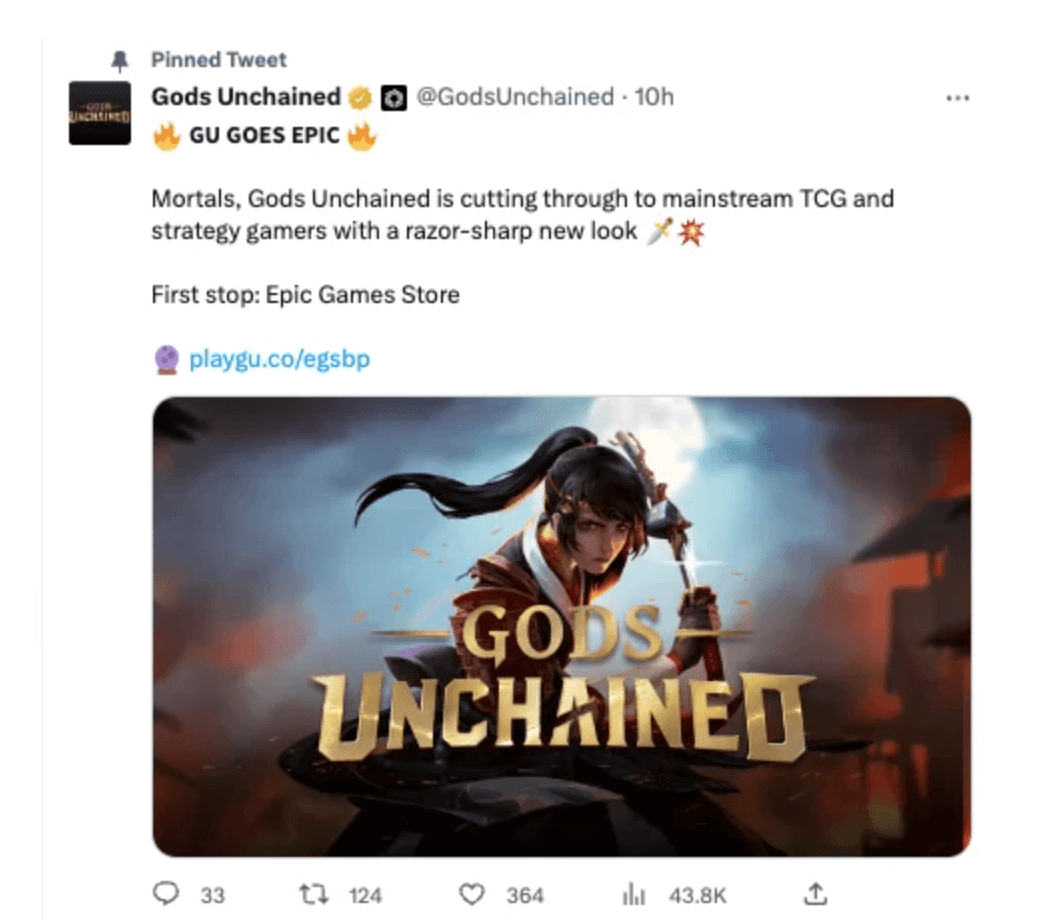Click the pin icon beside Pinned Tweet
The width and height of the screenshot is (1054, 920).
click(x=120, y=61)
